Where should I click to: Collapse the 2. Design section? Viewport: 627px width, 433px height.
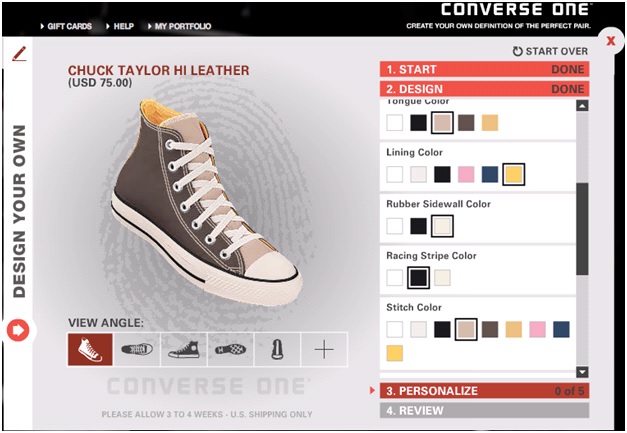click(x=484, y=89)
